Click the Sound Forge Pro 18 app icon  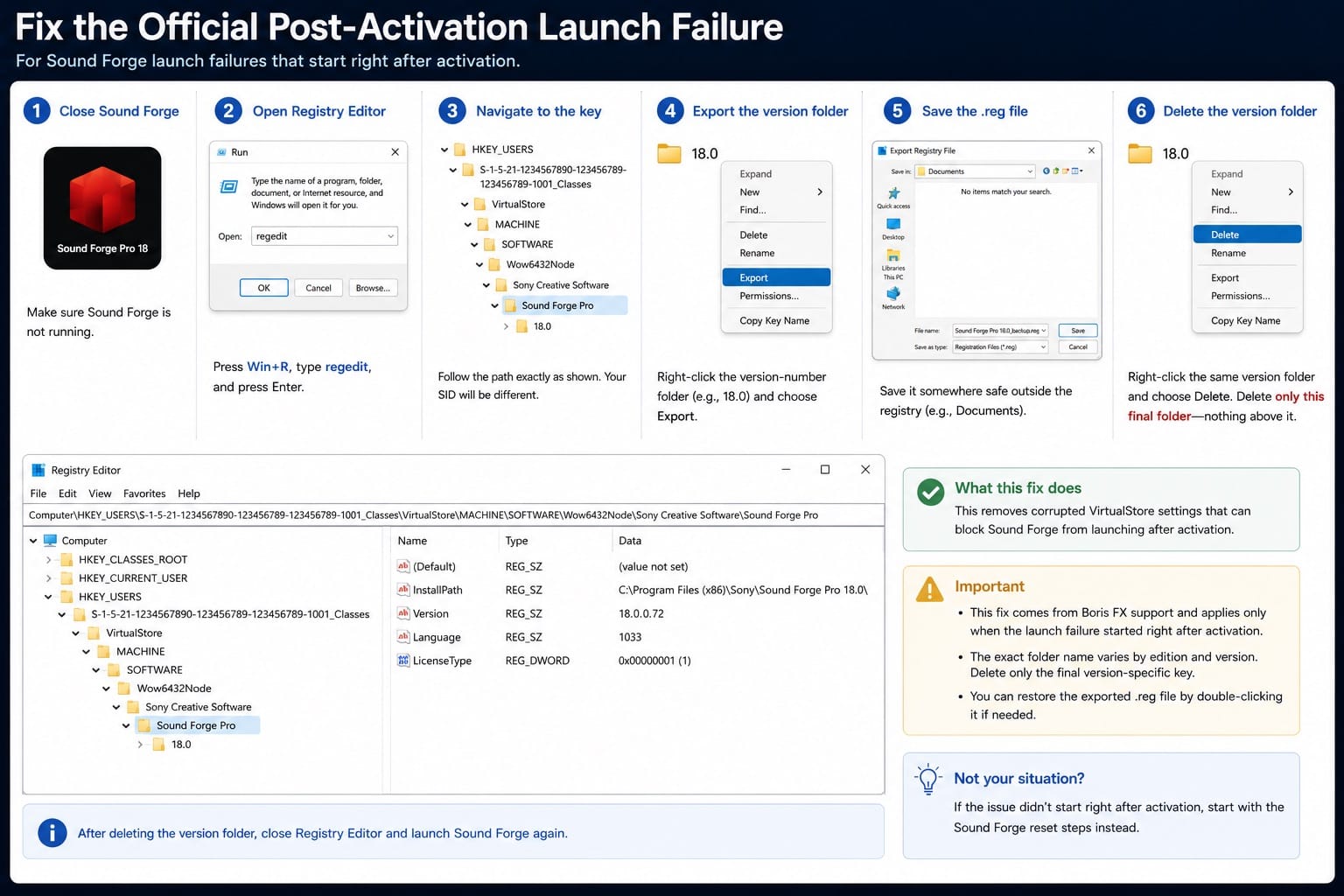click(102, 208)
